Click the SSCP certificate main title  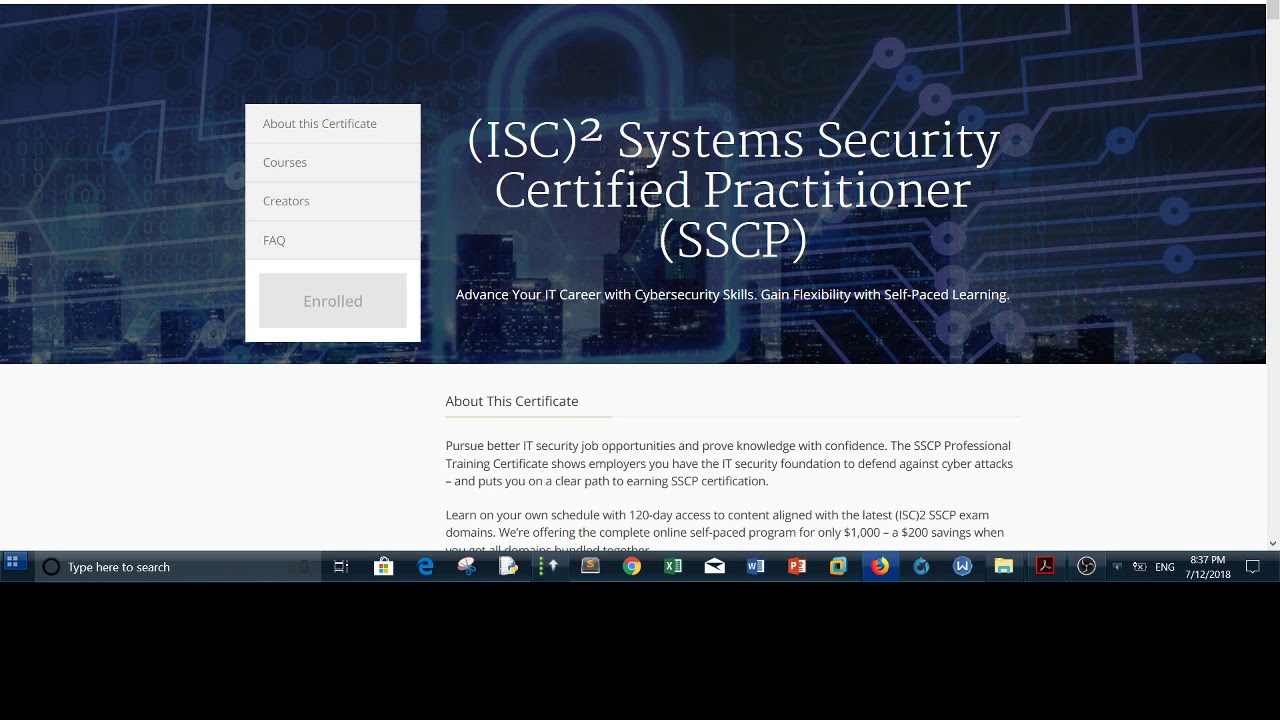[733, 190]
